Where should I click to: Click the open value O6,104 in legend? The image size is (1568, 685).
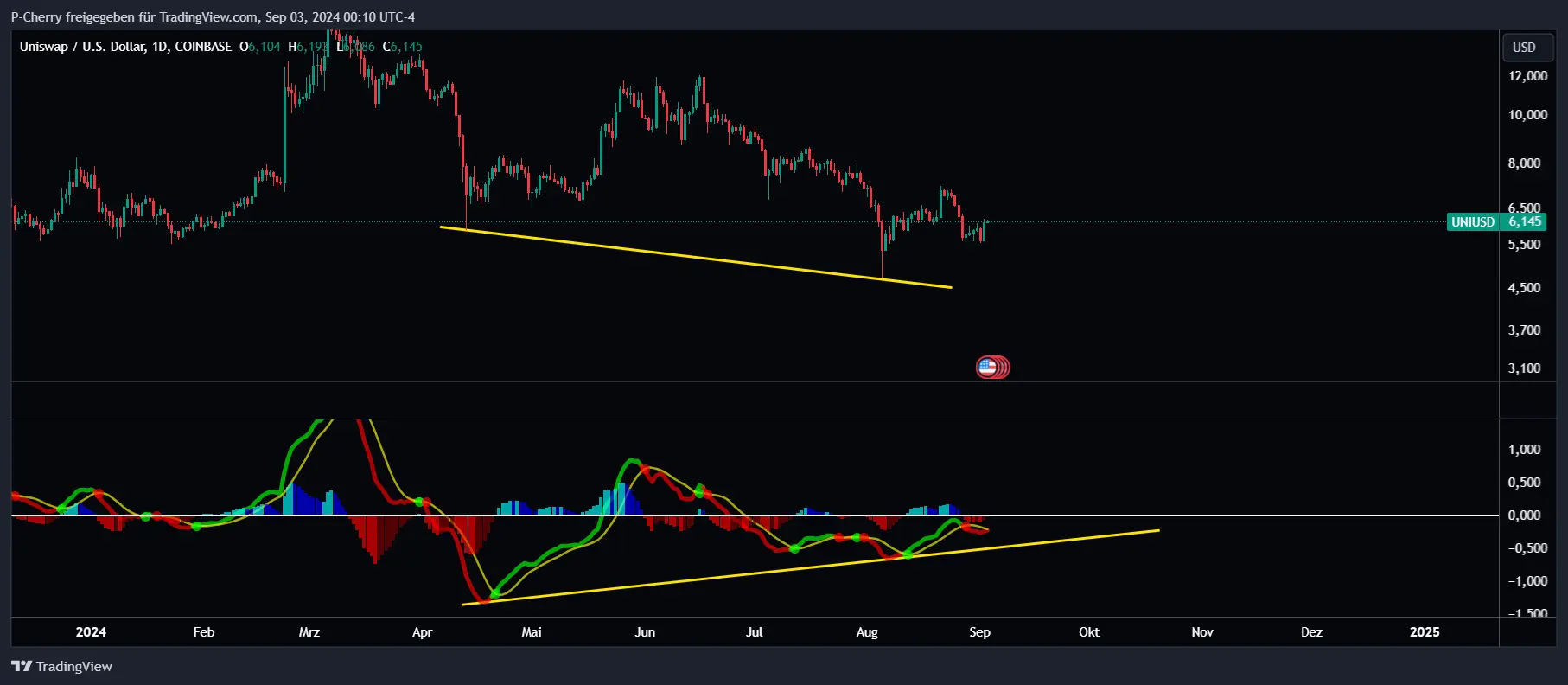point(260,47)
